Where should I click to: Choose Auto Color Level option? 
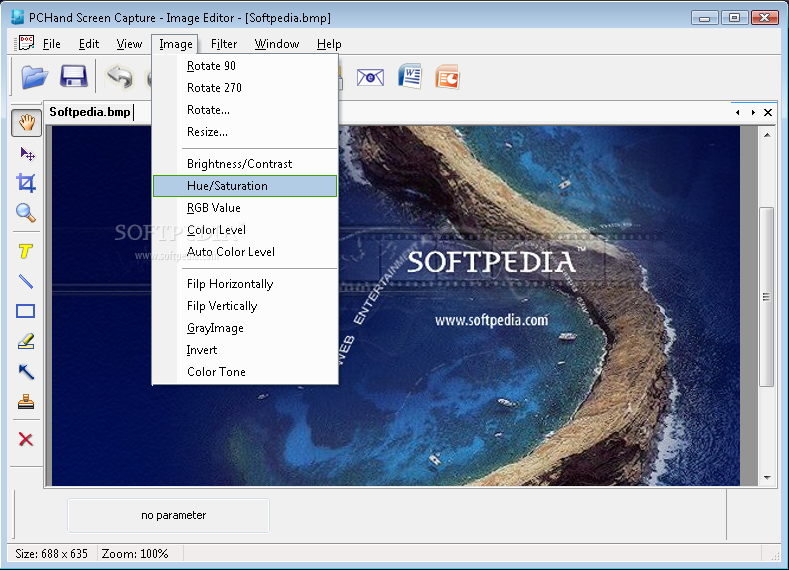pyautogui.click(x=245, y=252)
